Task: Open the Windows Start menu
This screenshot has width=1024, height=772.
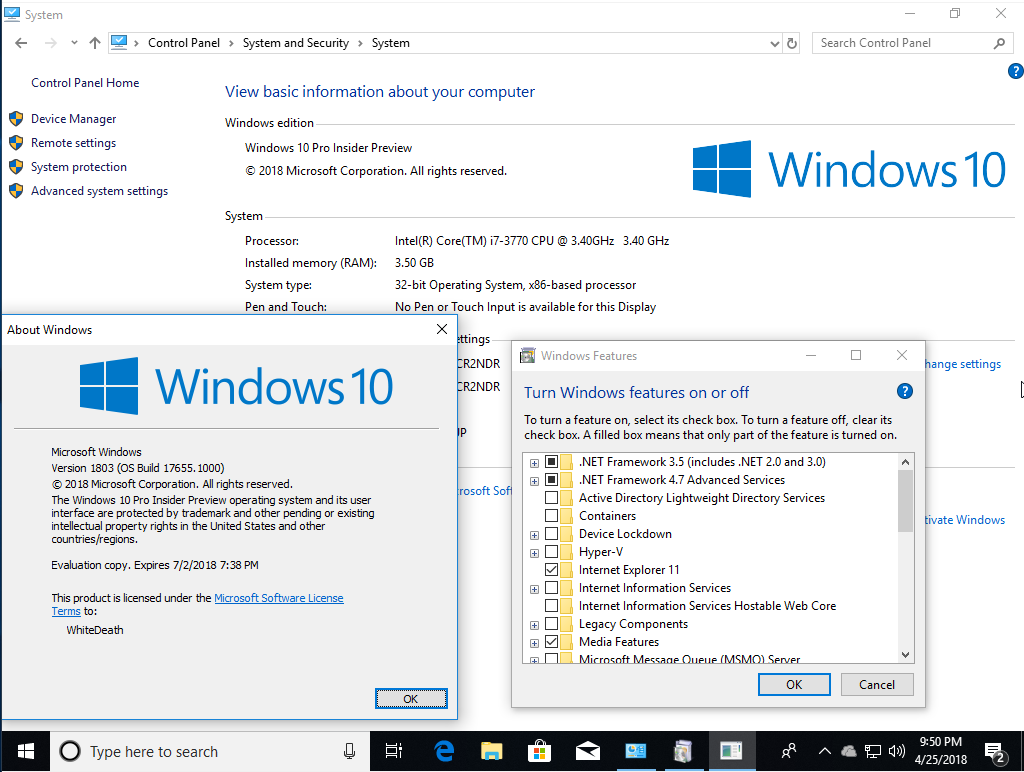Action: coord(25,752)
